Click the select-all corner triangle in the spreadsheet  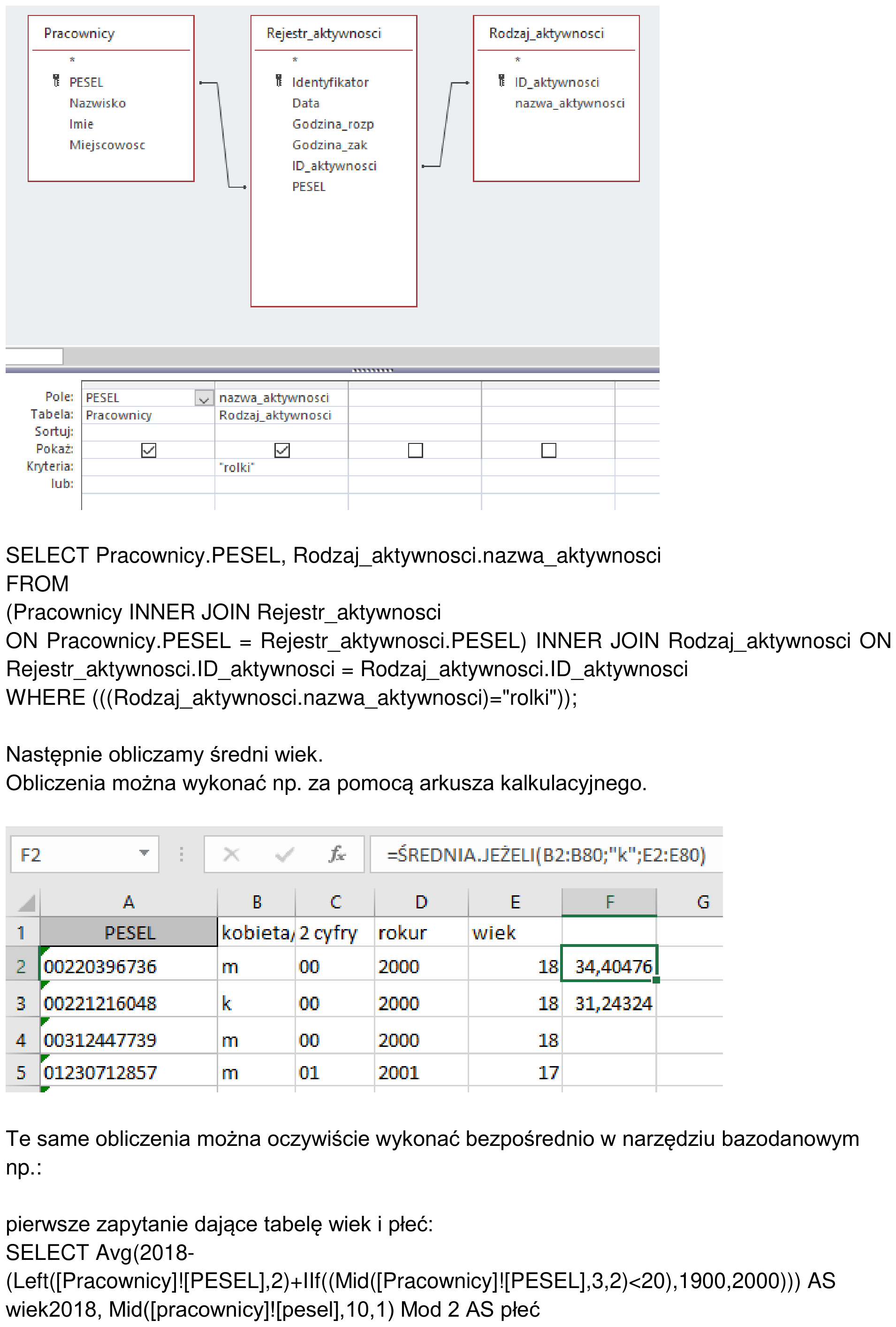[26, 903]
